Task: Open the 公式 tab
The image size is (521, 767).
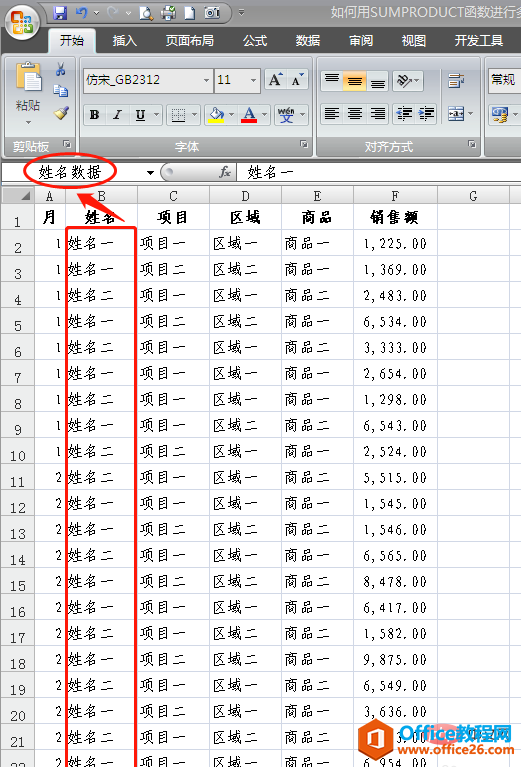Action: 255,41
